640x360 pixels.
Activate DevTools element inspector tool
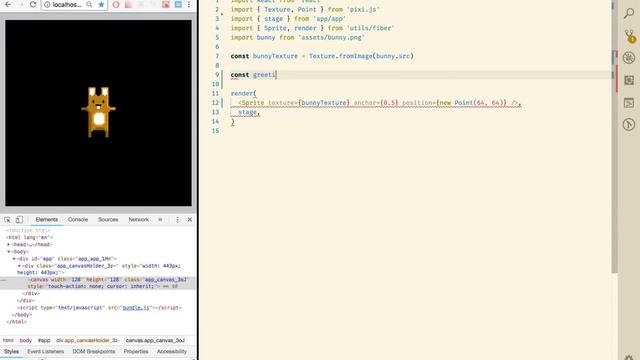[7, 220]
